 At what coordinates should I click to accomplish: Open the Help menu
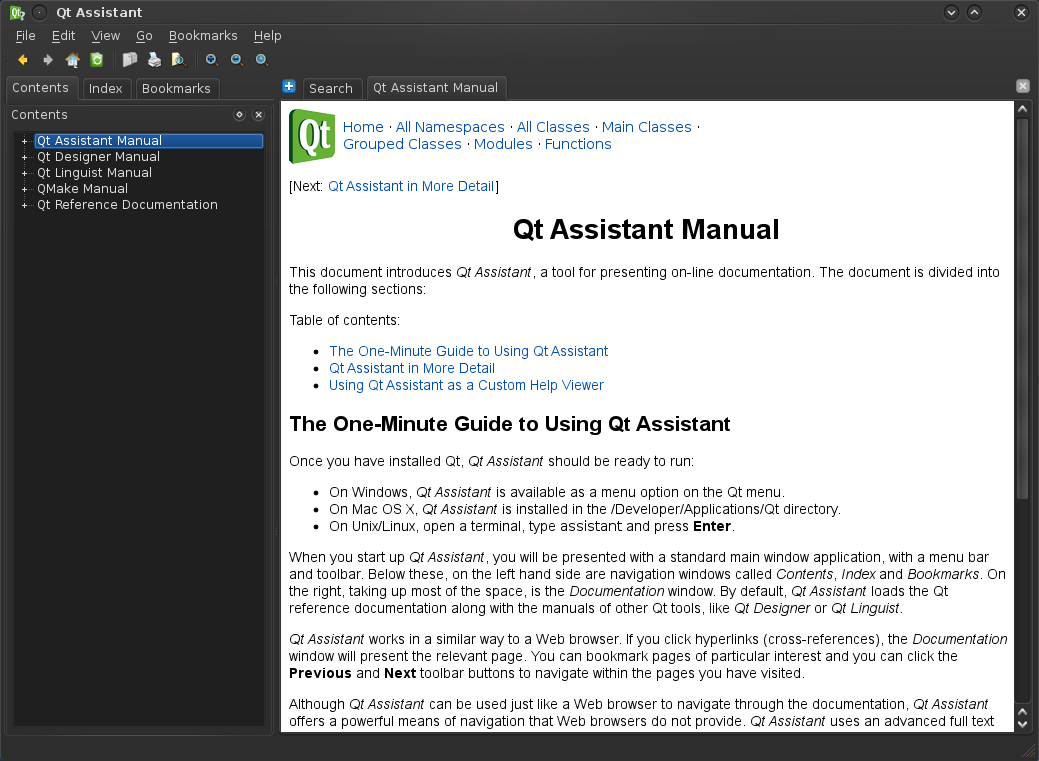tap(268, 36)
